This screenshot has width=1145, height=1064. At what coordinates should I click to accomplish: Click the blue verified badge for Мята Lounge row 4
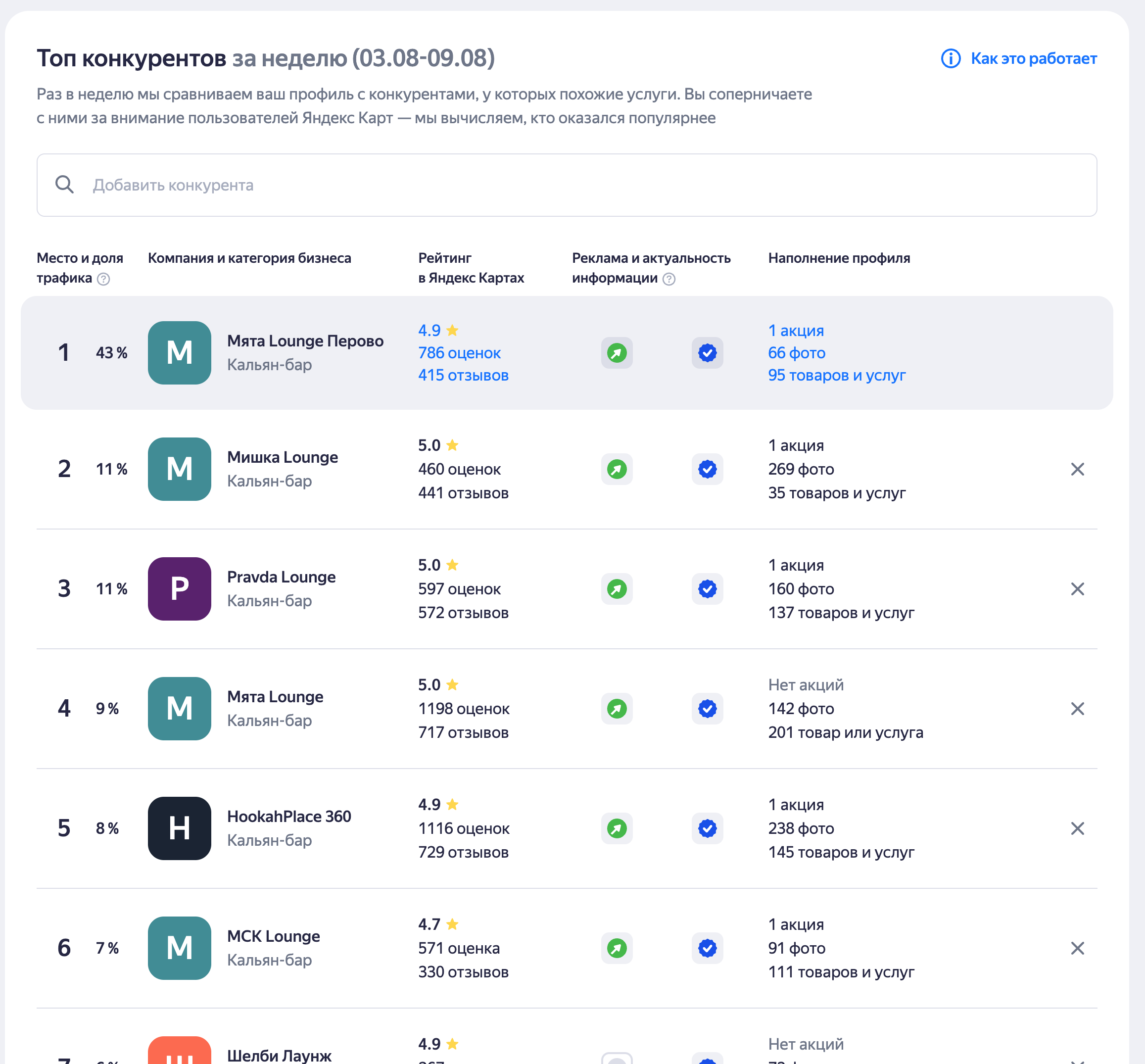pyautogui.click(x=708, y=709)
